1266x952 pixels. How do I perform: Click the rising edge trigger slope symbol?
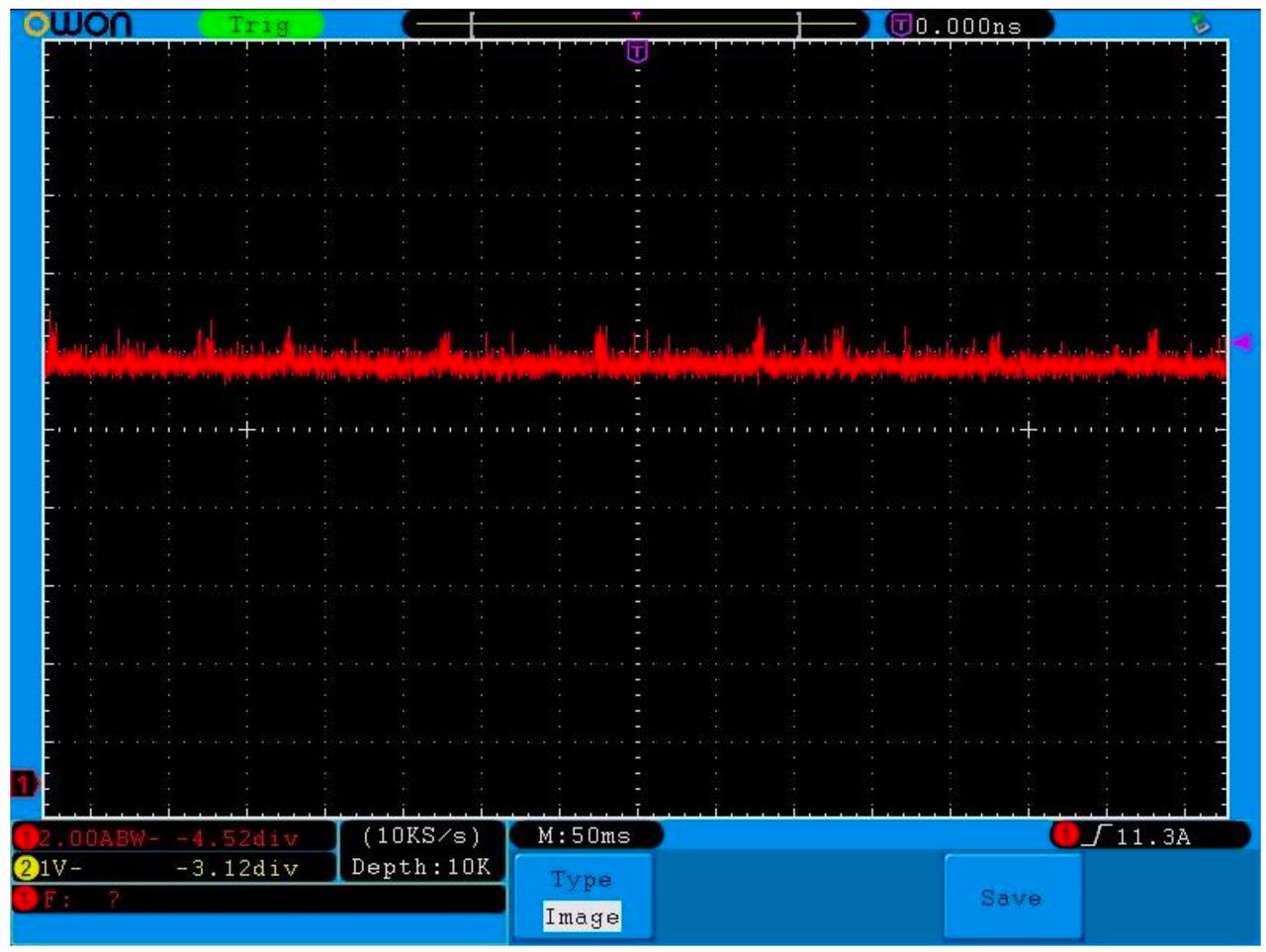pos(1096,836)
